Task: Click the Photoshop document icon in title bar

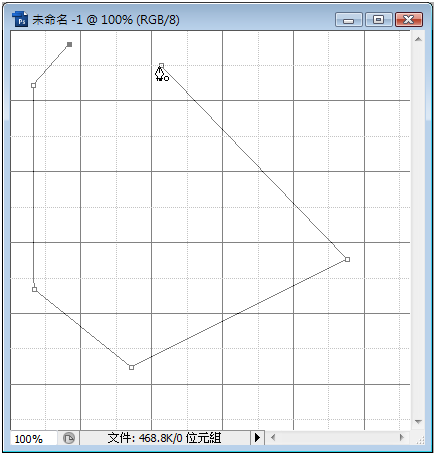Action: click(20, 19)
